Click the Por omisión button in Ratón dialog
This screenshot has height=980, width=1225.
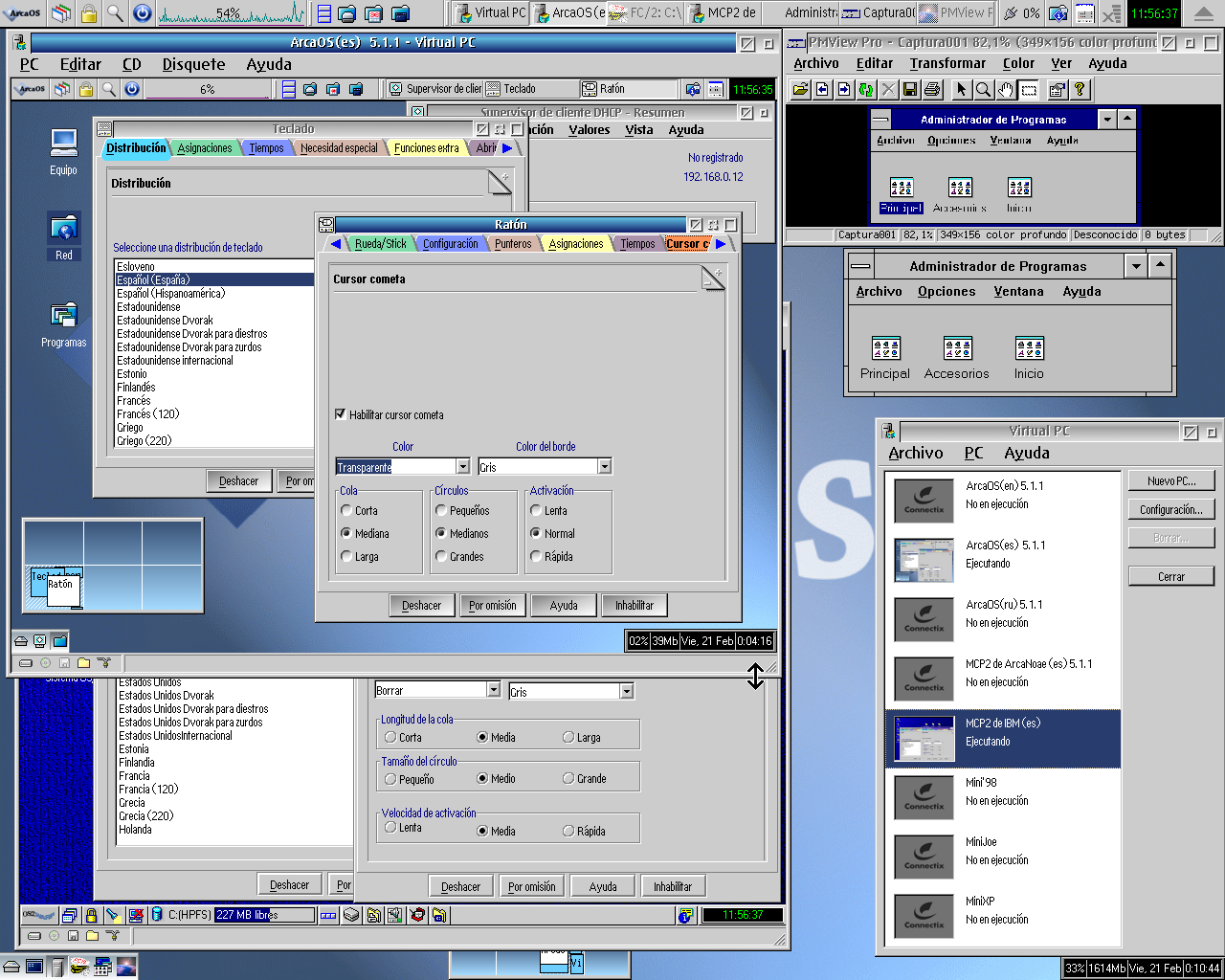pos(492,605)
